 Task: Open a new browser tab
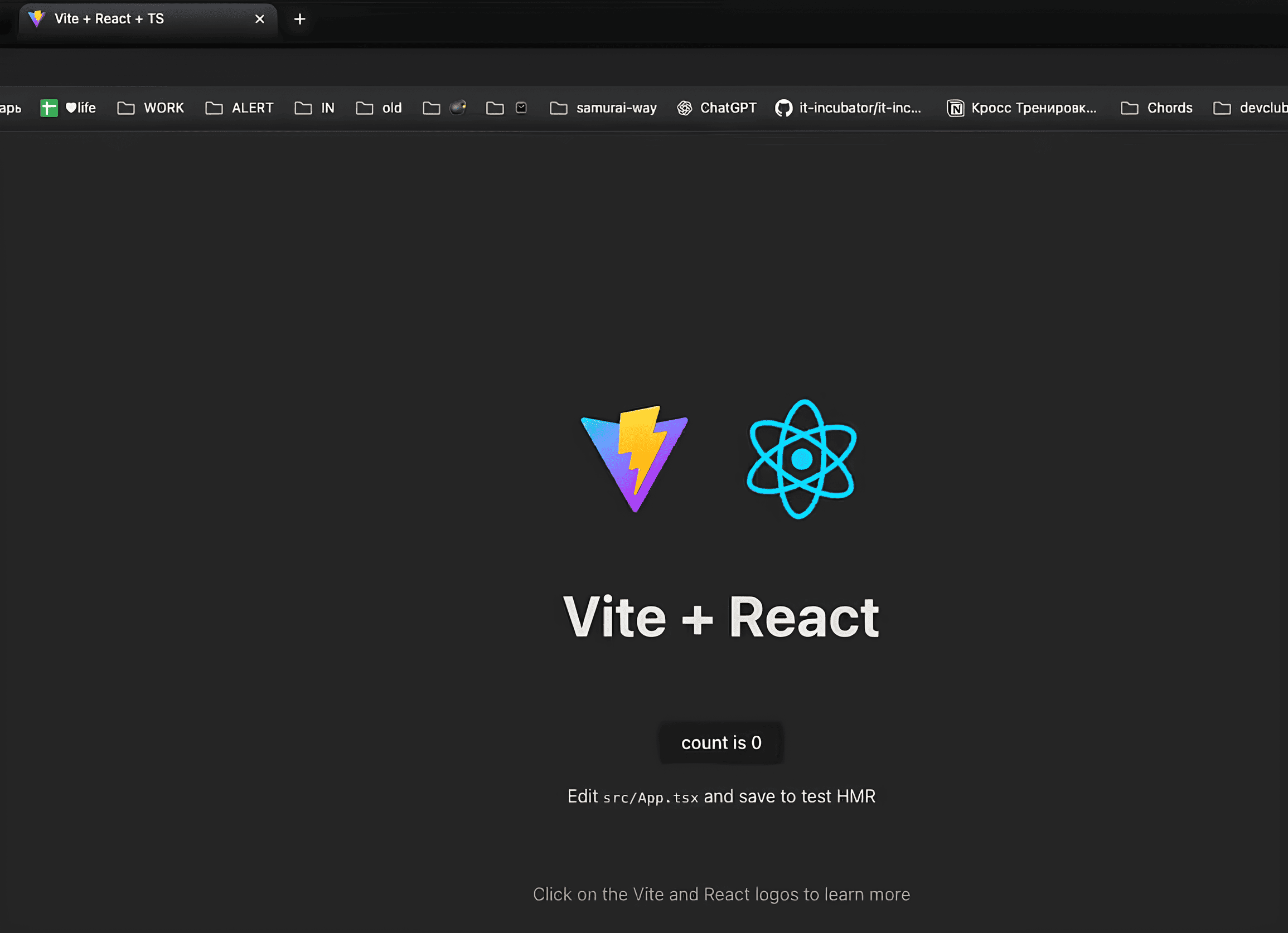point(300,20)
